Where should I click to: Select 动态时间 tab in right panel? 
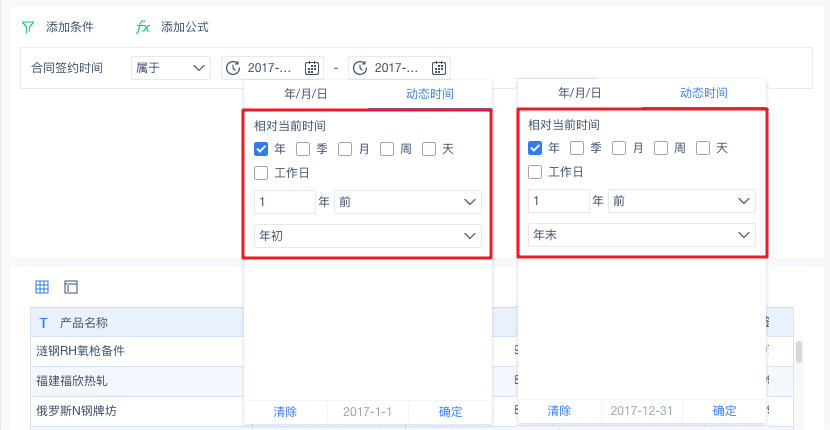tap(704, 93)
